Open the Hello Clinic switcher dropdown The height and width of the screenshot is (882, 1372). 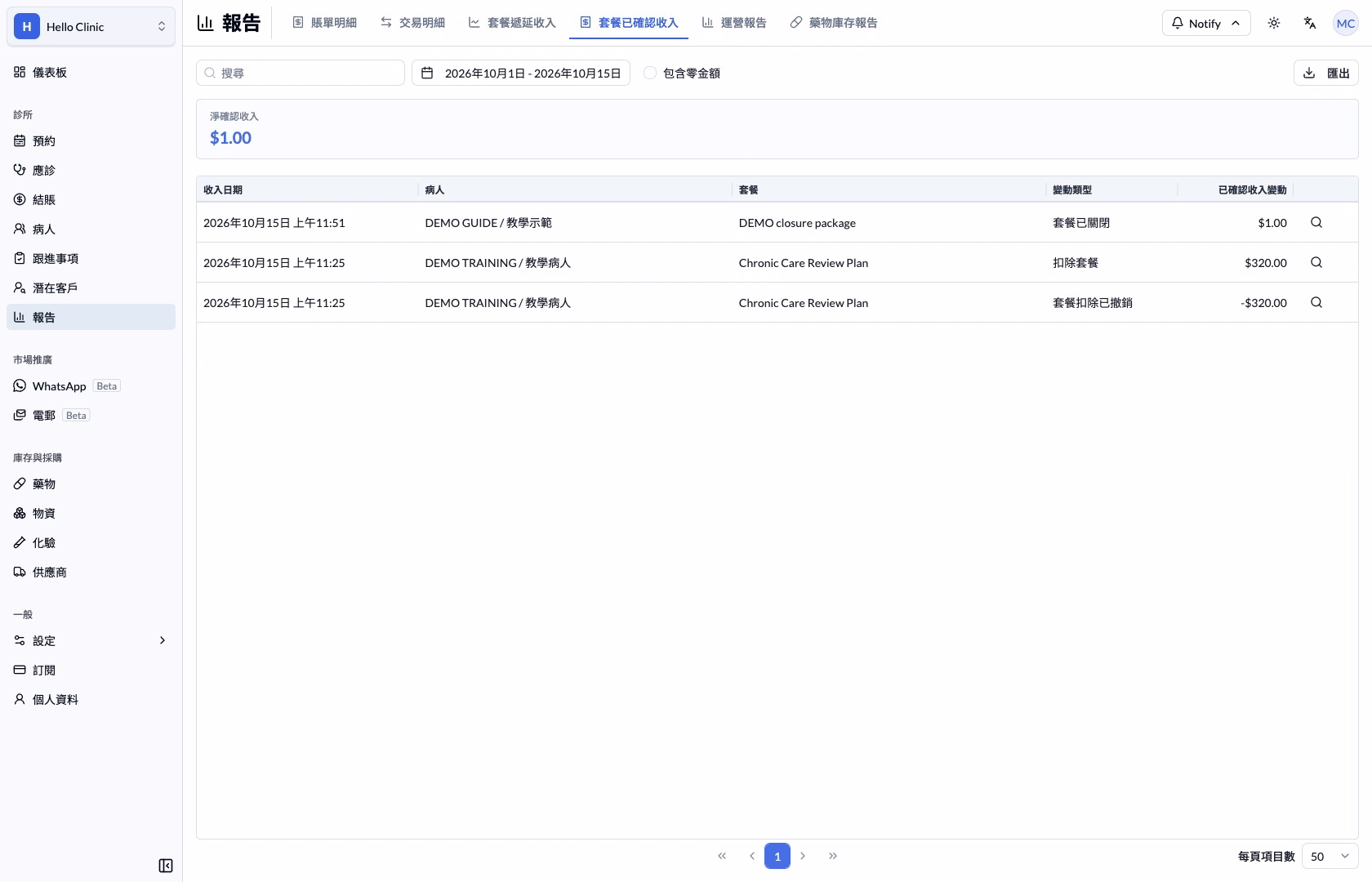click(91, 26)
